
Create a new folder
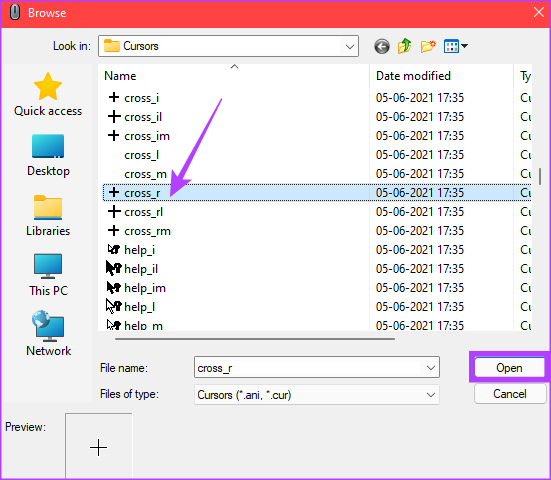428,46
